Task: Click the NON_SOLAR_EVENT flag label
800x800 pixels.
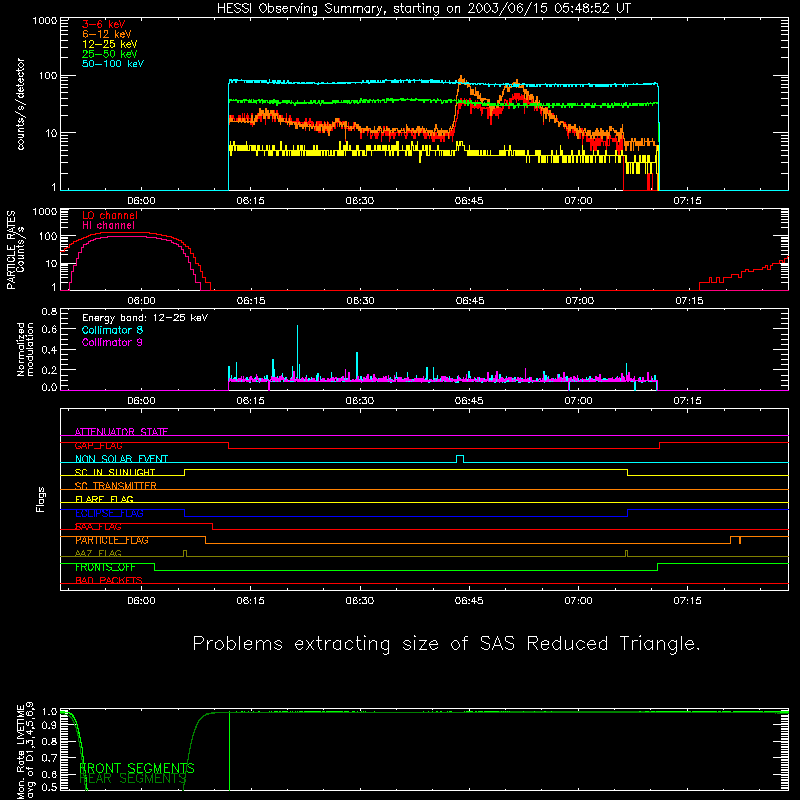Action: 121,459
